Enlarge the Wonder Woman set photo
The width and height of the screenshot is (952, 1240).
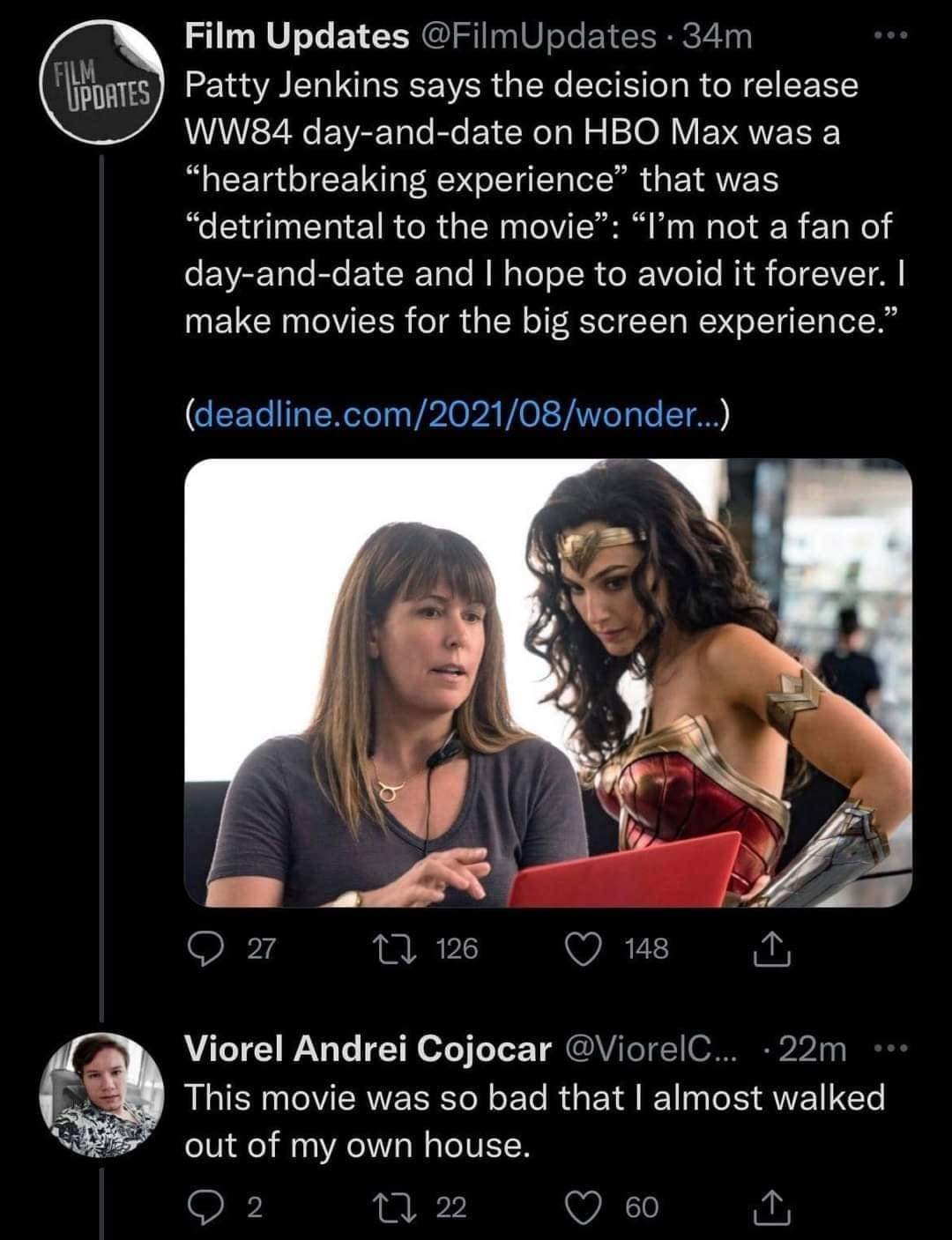click(547, 682)
